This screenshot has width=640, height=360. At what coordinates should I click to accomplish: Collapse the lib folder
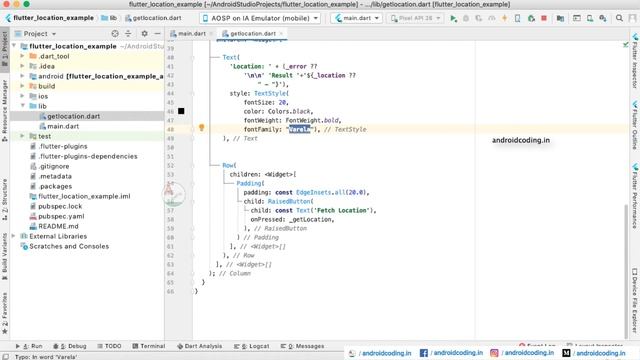pyautogui.click(x=22, y=106)
